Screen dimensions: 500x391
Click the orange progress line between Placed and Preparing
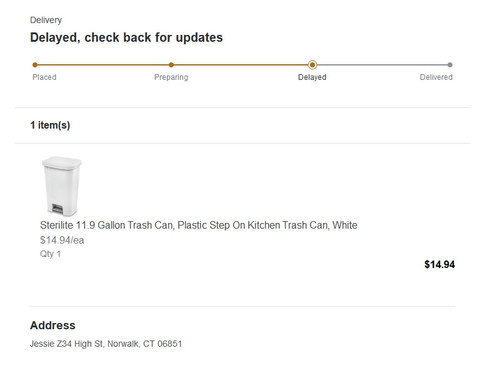coord(103,65)
